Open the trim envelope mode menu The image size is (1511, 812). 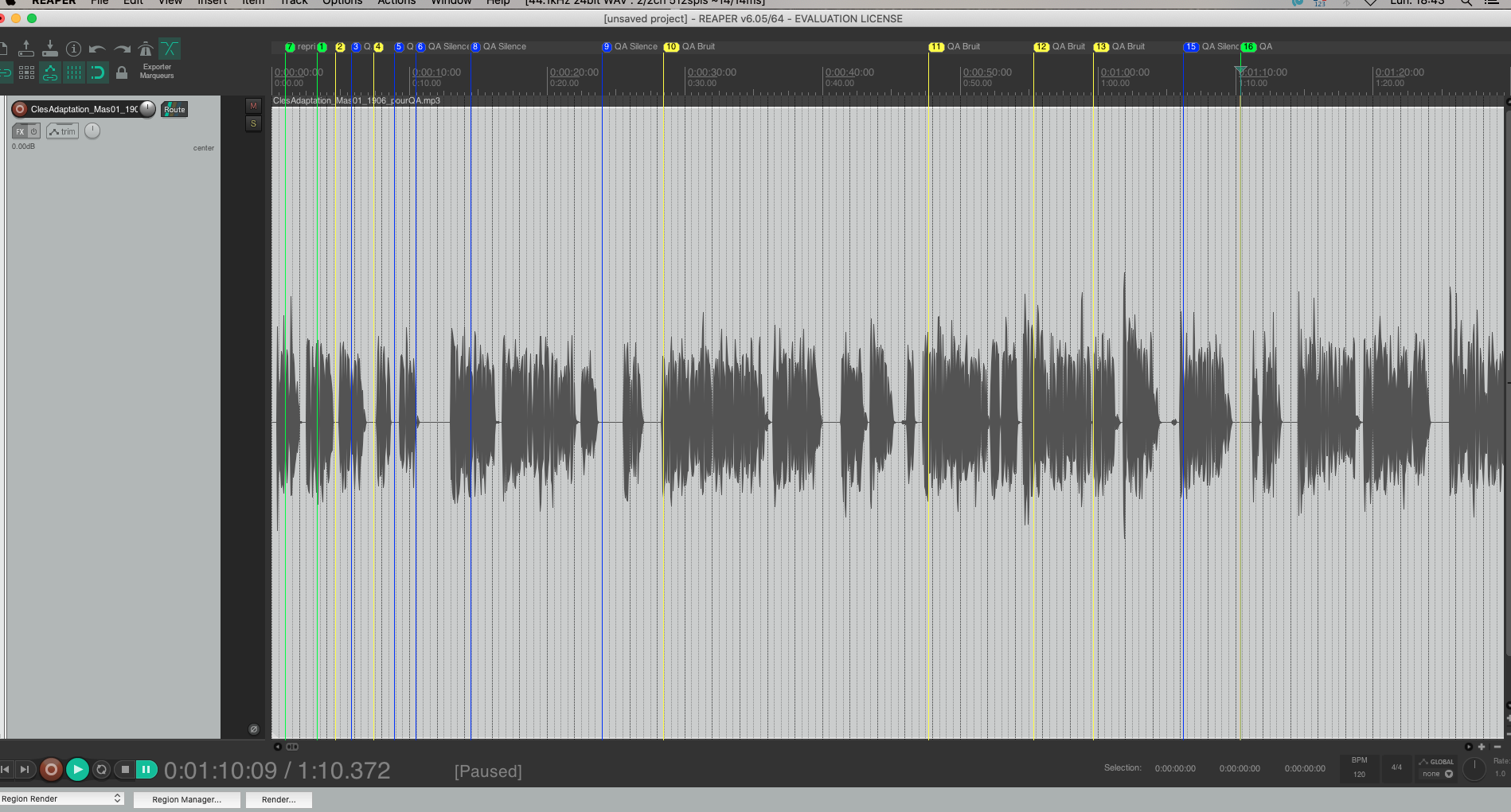click(62, 131)
